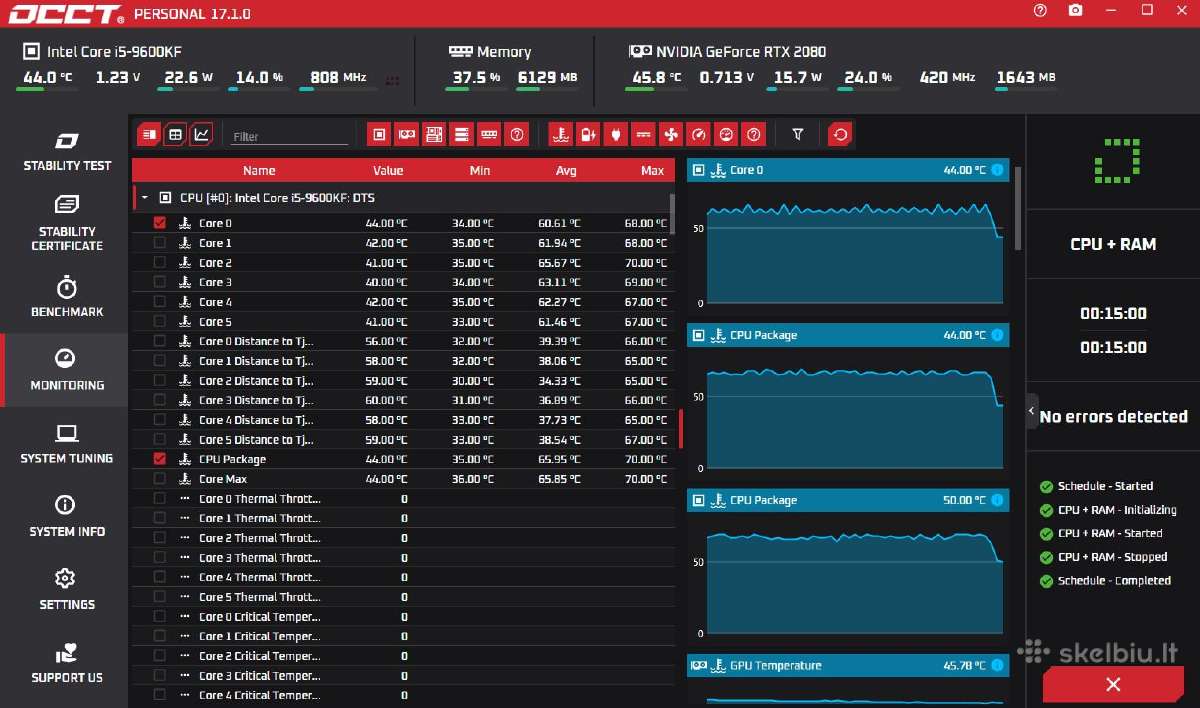Toggle the clock speedometer sensor filter

click(x=699, y=134)
